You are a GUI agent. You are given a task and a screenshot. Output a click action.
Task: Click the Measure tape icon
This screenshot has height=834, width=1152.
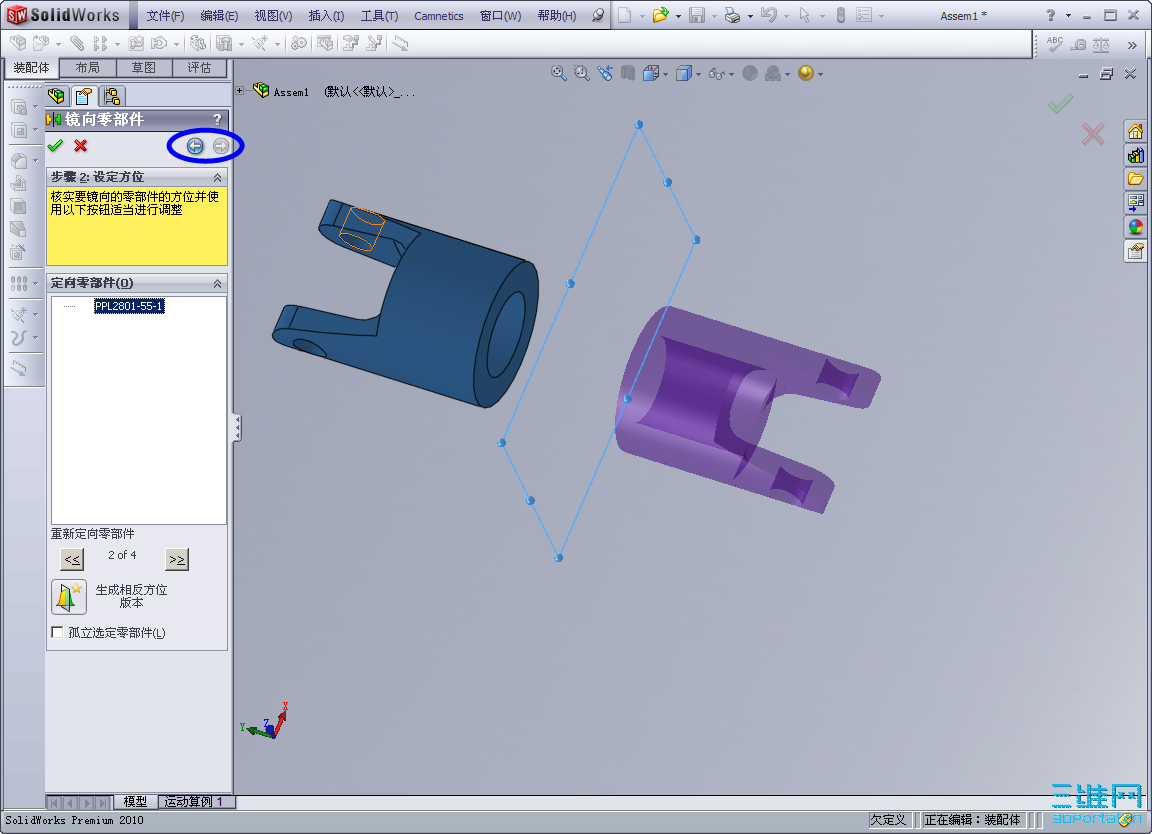coord(1078,45)
